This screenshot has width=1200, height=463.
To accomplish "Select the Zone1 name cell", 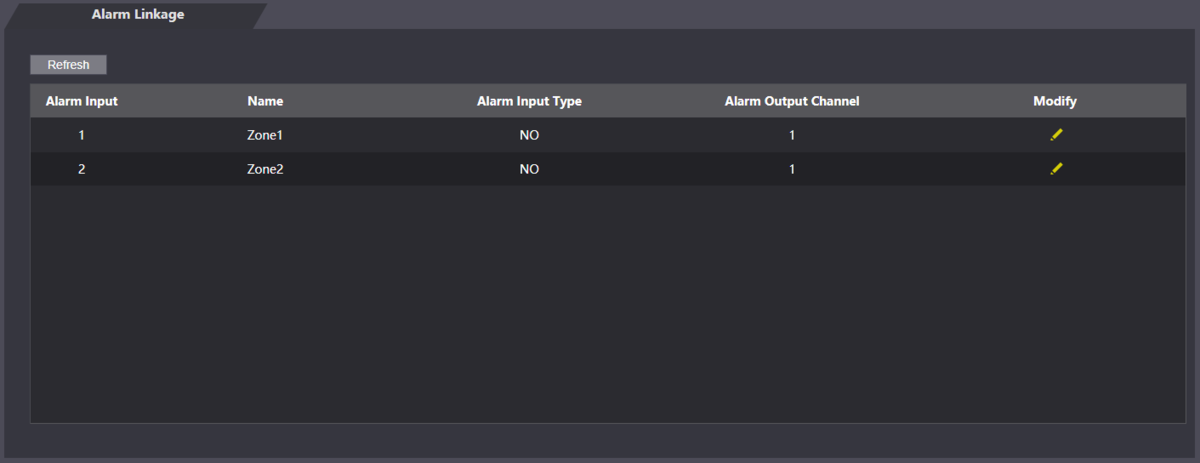I will tap(265, 135).
